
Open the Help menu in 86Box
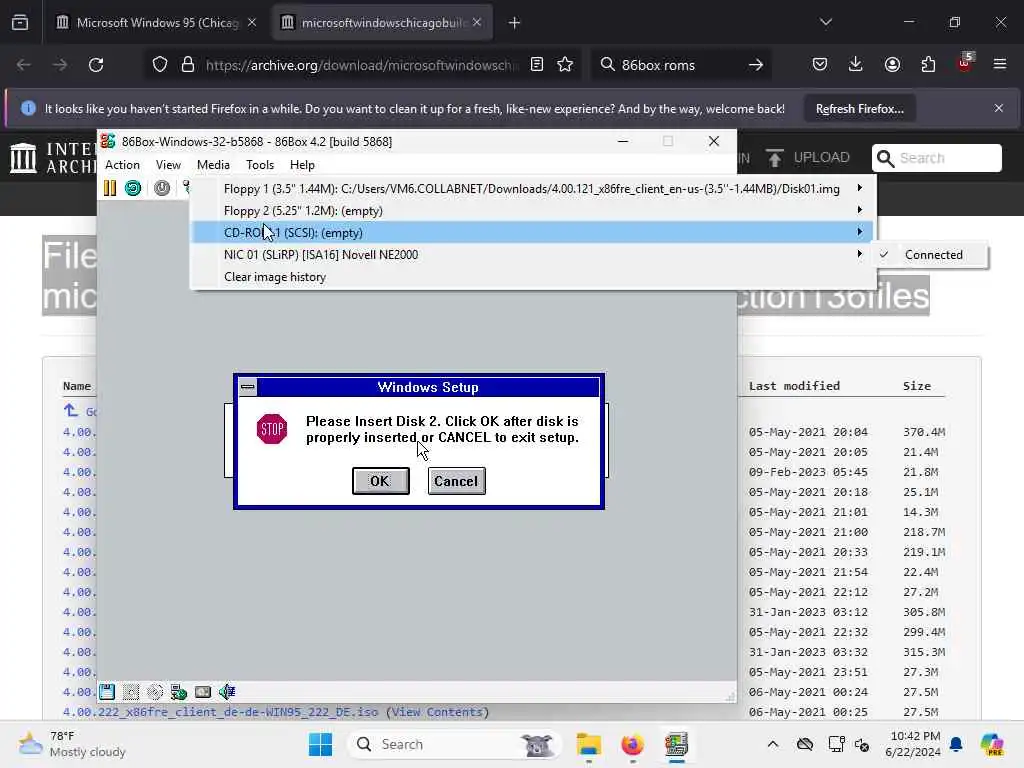[x=302, y=165]
